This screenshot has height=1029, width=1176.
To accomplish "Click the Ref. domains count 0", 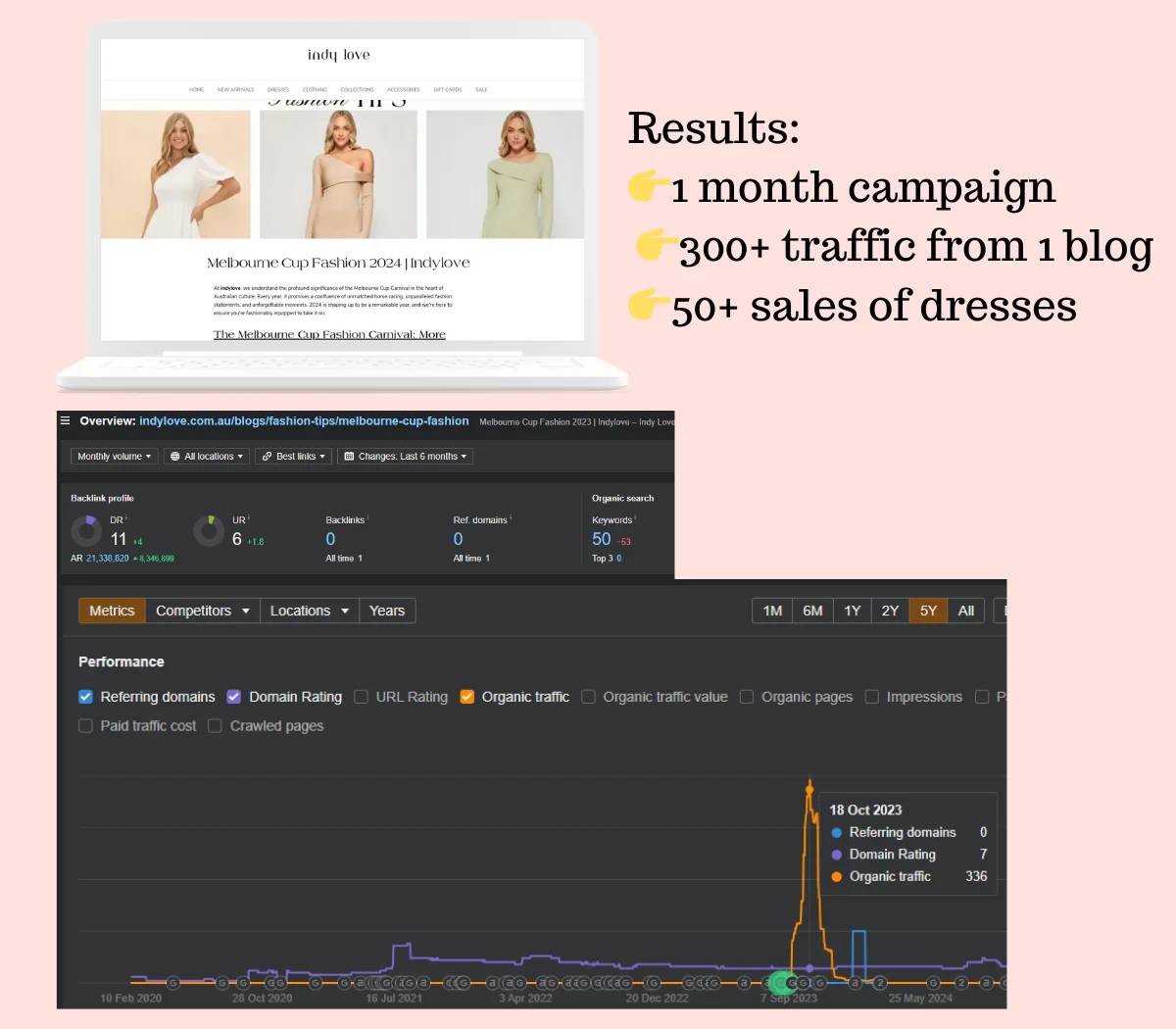I will tap(458, 539).
